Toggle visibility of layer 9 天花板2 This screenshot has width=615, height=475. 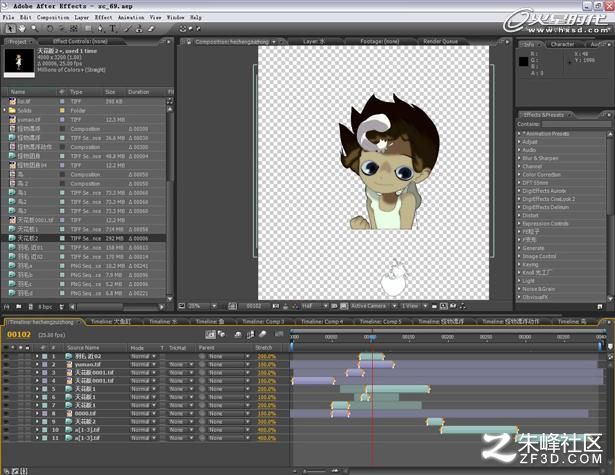pos(6,422)
